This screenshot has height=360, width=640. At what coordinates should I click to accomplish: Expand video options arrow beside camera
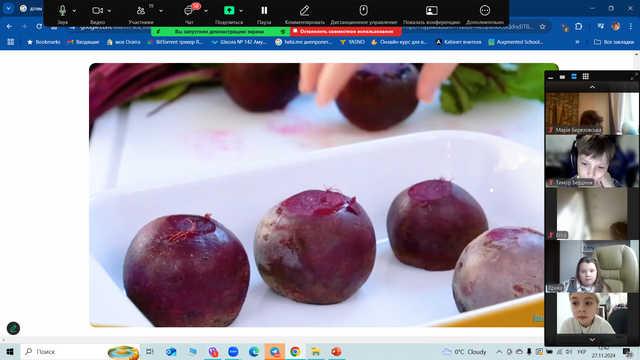point(109,11)
